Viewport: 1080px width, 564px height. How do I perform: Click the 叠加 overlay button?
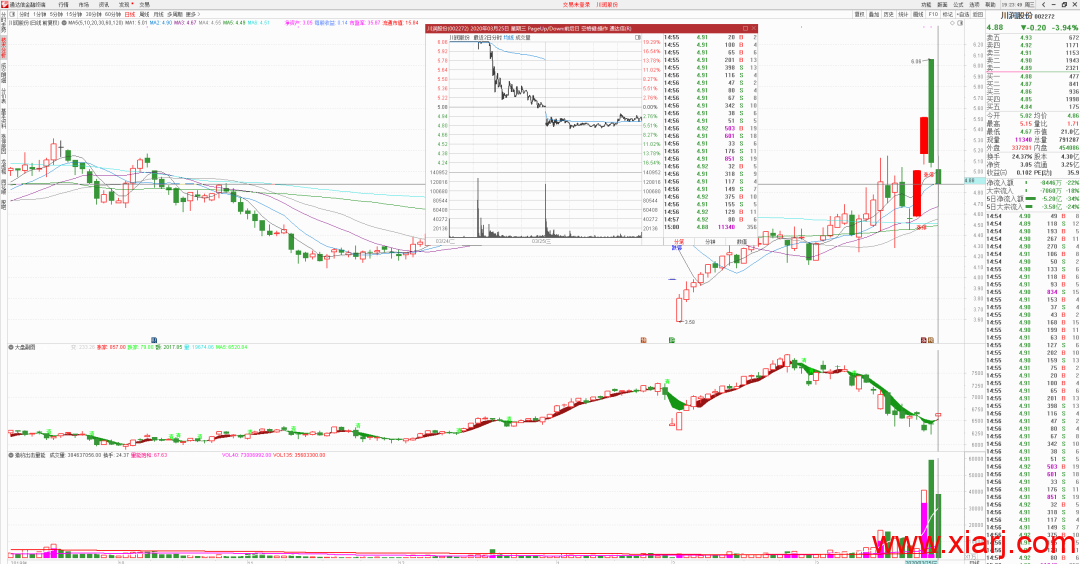point(874,14)
